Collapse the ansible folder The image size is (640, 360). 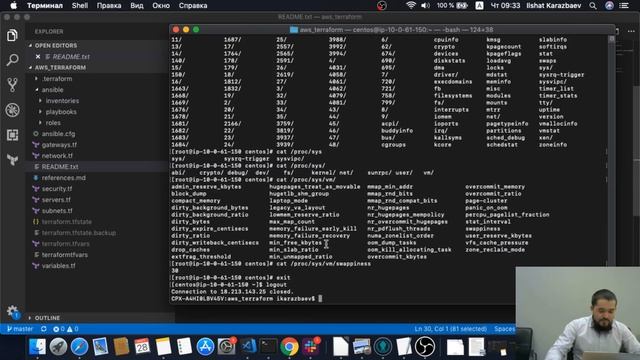coord(52,89)
